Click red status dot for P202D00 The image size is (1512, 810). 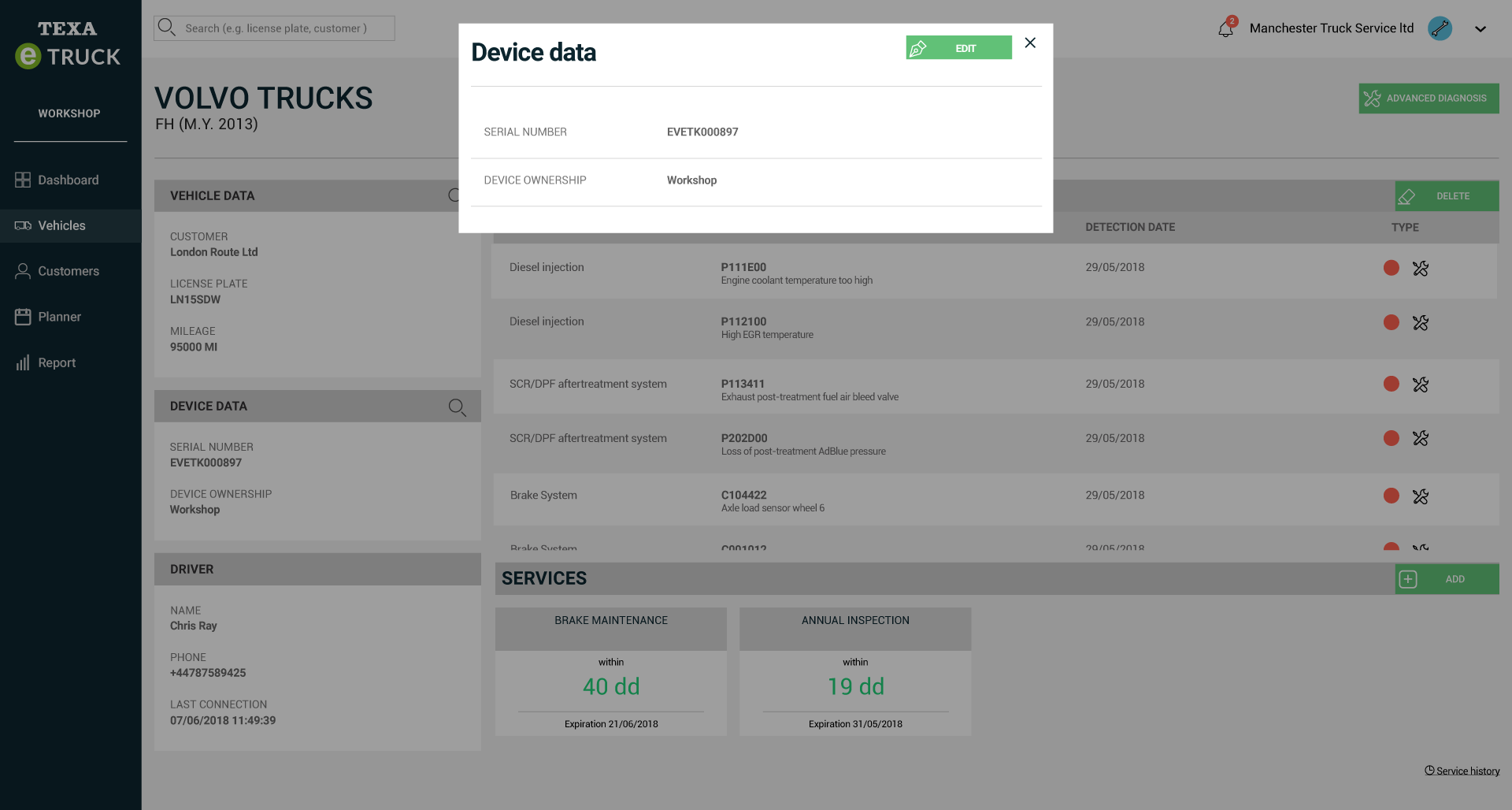pyautogui.click(x=1392, y=438)
